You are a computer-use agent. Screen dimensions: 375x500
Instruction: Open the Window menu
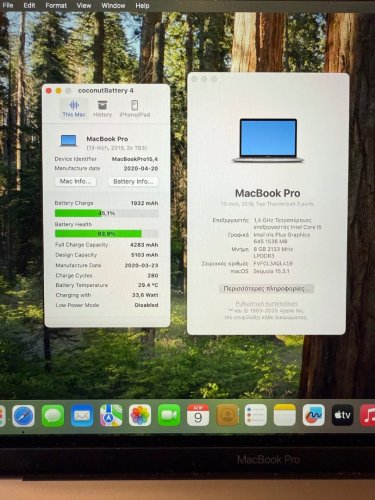pyautogui.click(x=113, y=6)
